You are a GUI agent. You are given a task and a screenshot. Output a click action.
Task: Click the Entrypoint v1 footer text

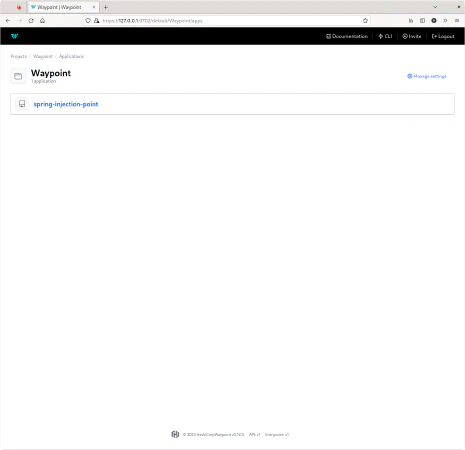pos(277,434)
